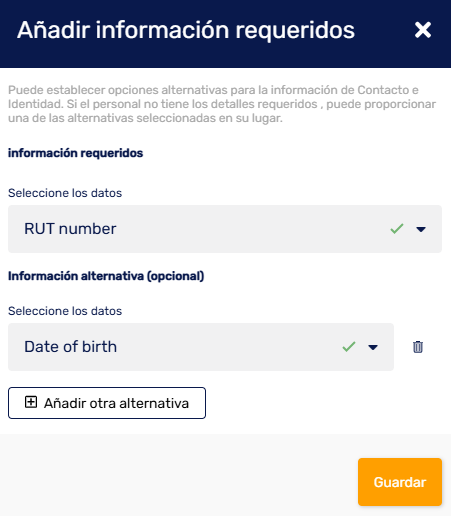Click Seleccione los datos label above RUT number

[x=65, y=193]
